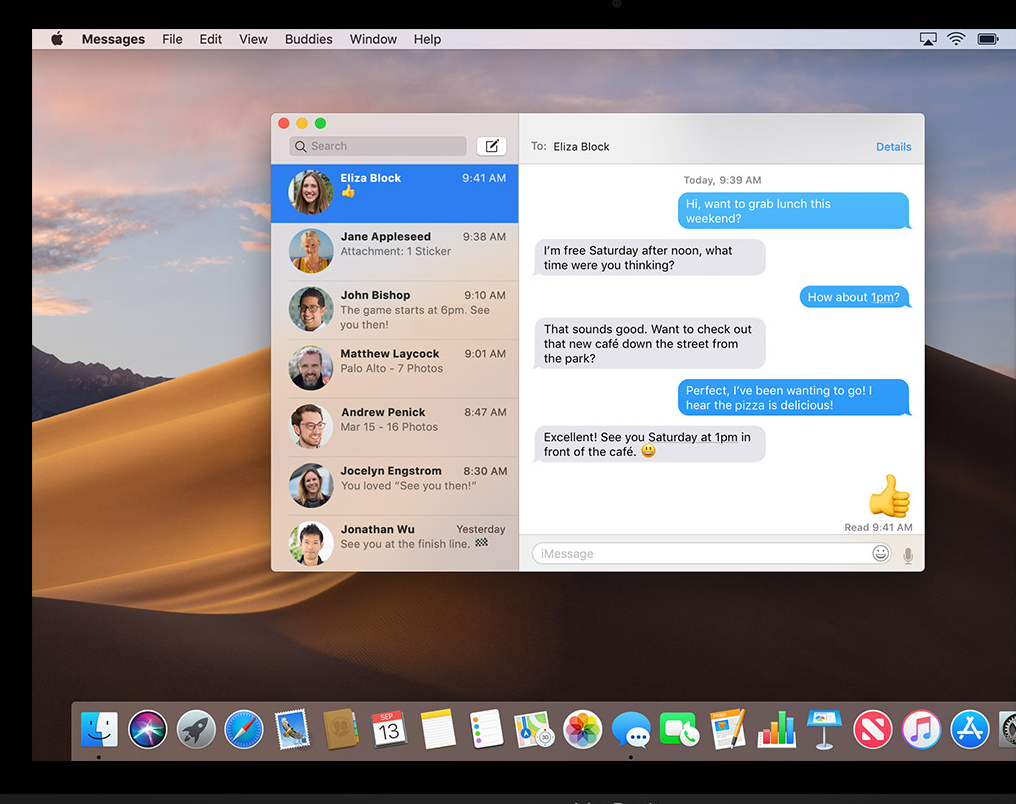Click the iMessage text input field
Image resolution: width=1016 pixels, height=804 pixels.
tap(711, 553)
